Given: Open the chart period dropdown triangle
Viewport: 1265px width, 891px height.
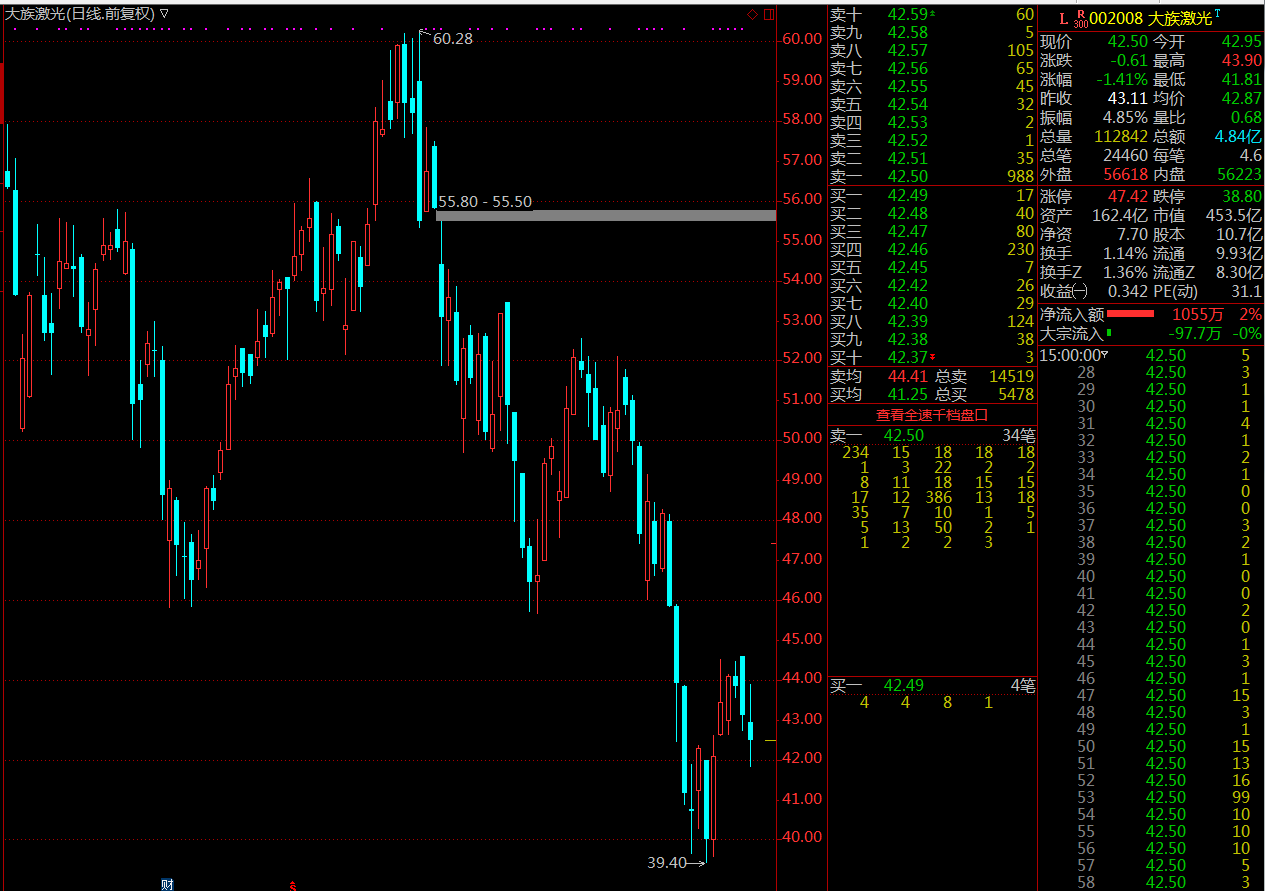Looking at the screenshot, I should [x=164, y=14].
